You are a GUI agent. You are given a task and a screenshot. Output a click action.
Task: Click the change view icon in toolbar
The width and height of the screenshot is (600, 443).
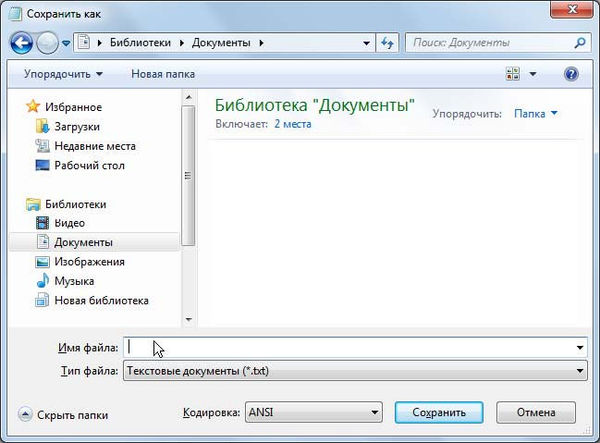(513, 74)
